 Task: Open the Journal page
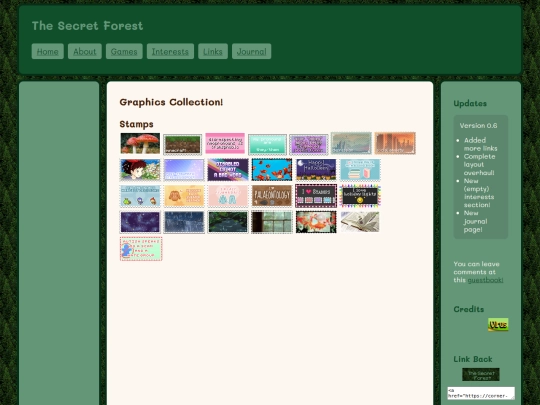tap(251, 51)
